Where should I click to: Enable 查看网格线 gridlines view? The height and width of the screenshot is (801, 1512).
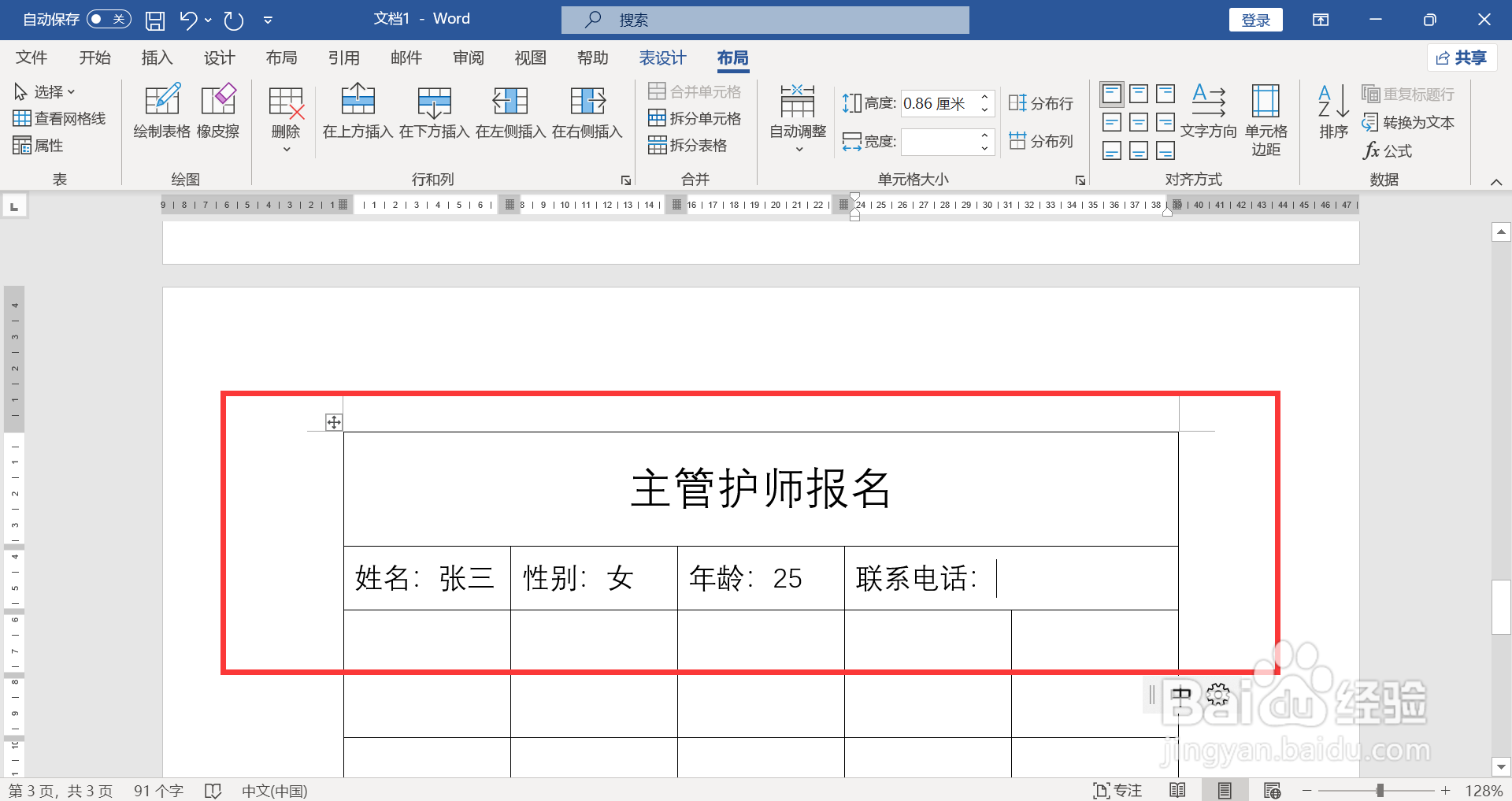click(60, 118)
